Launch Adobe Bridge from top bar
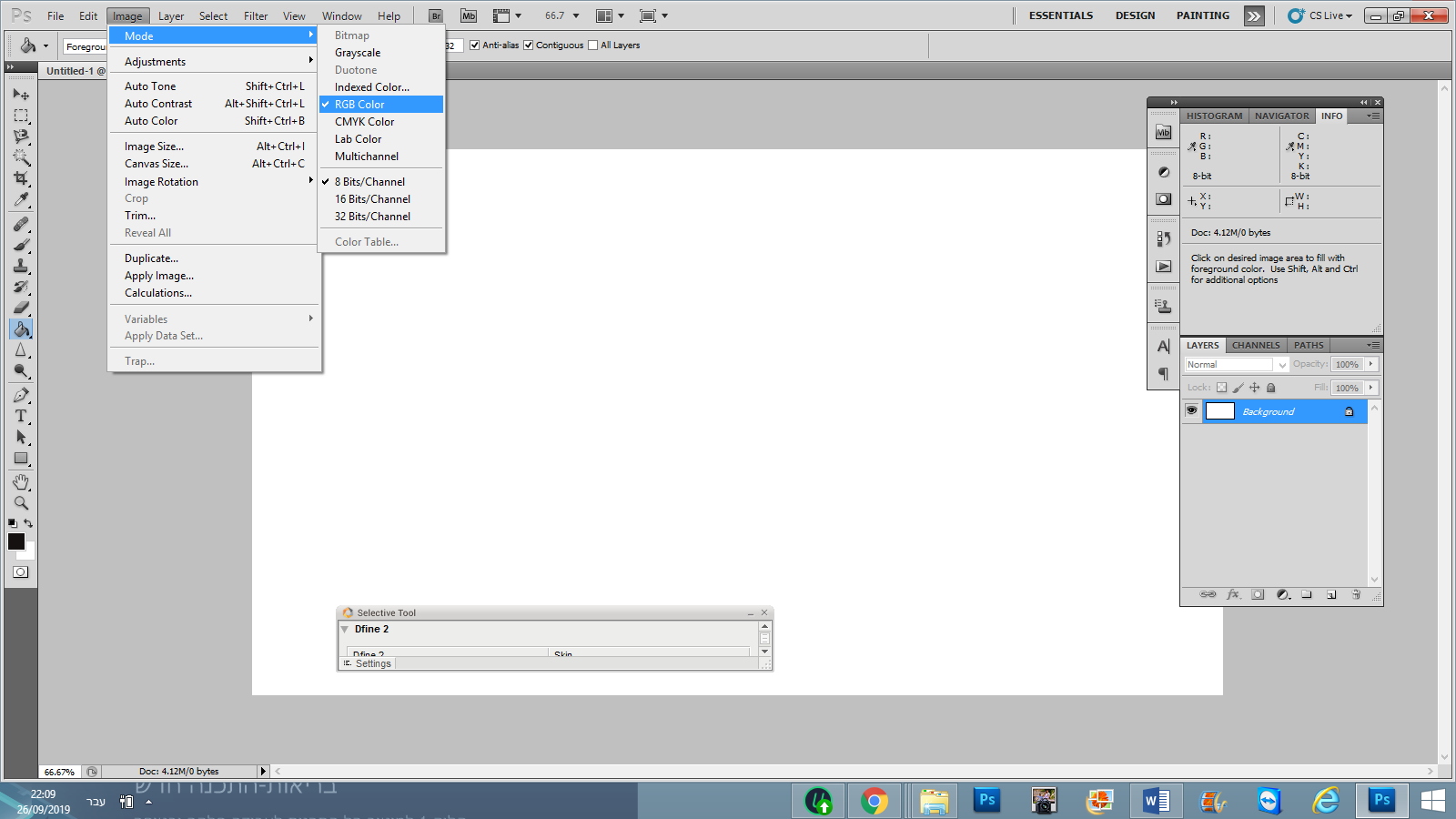1456x819 pixels. [436, 15]
